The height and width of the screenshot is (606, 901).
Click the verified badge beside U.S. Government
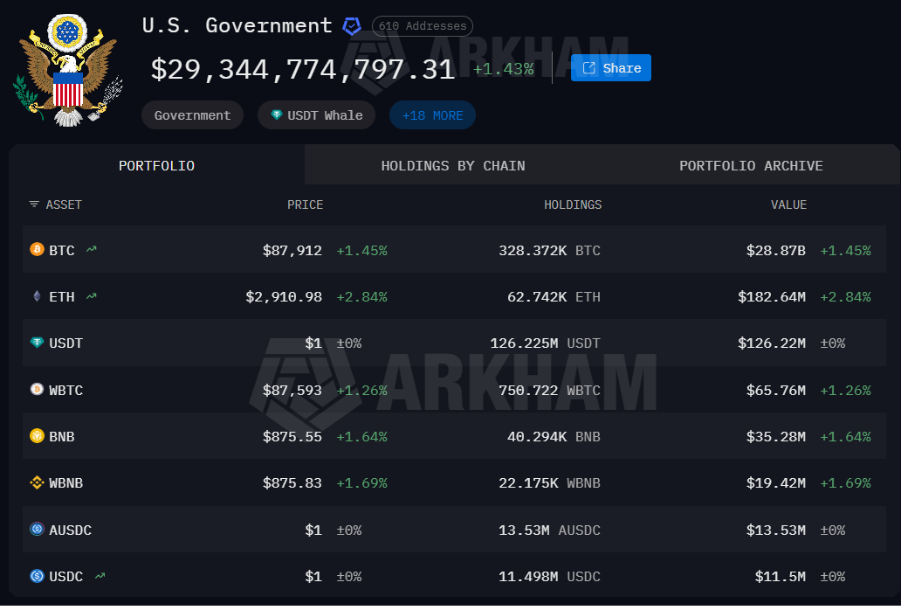(x=352, y=26)
